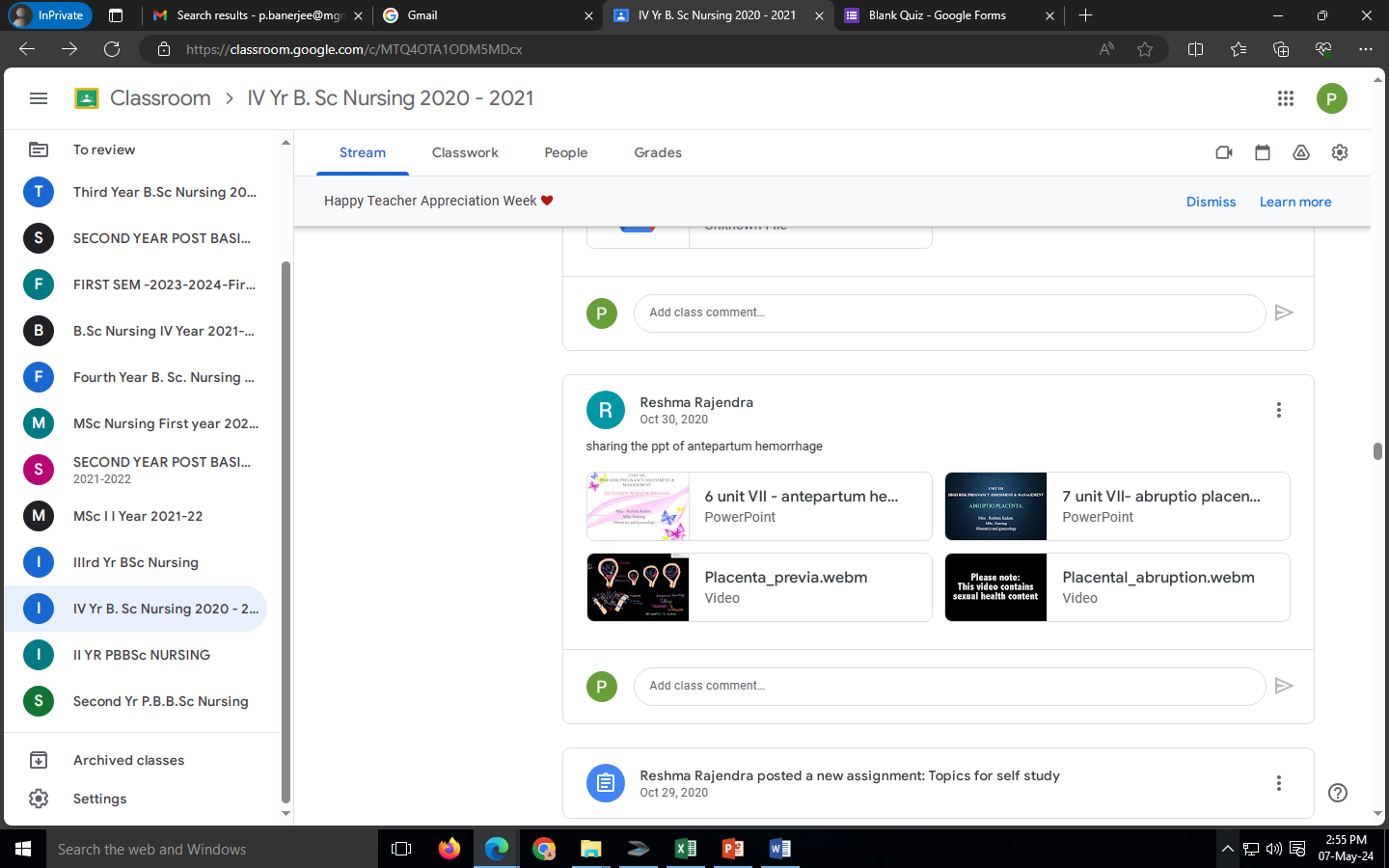
Task: Show hidden system tray icons
Action: tap(1227, 849)
